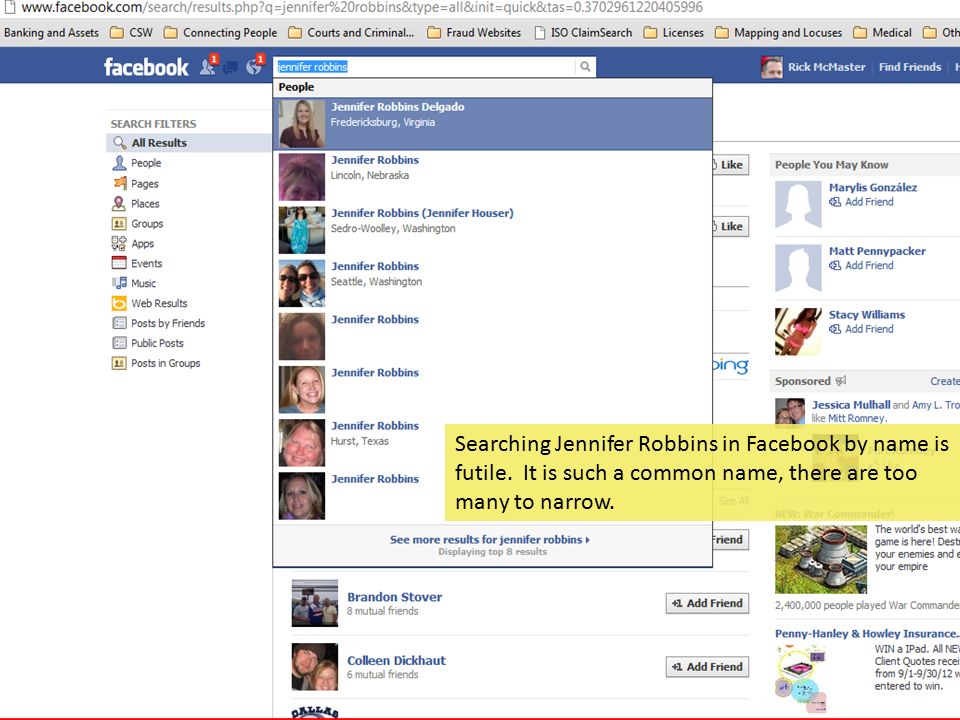The width and height of the screenshot is (960, 720).
Task: Open Jessica Mulhall link in Sponsored
Action: click(851, 405)
